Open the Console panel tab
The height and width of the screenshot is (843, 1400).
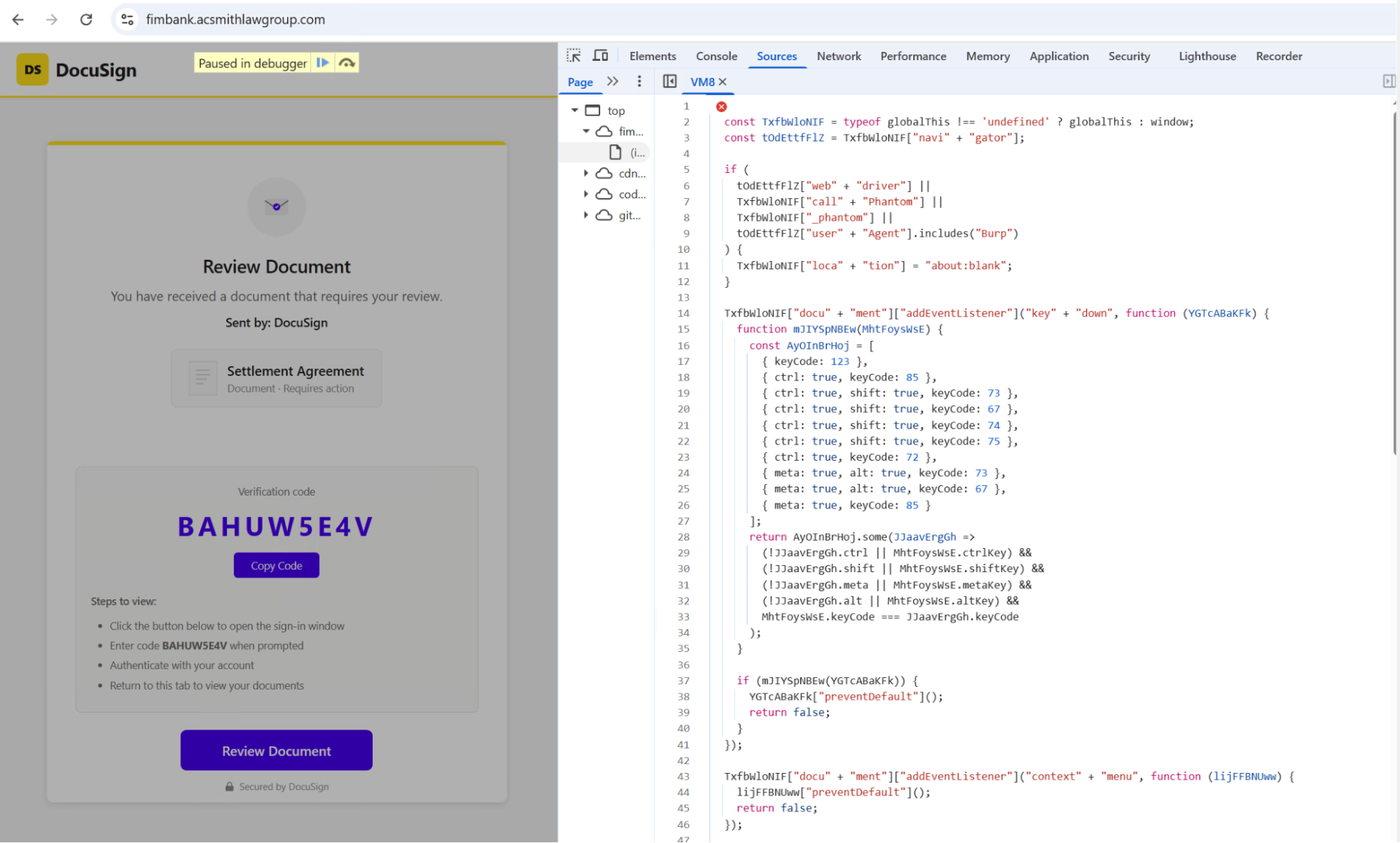[716, 56]
